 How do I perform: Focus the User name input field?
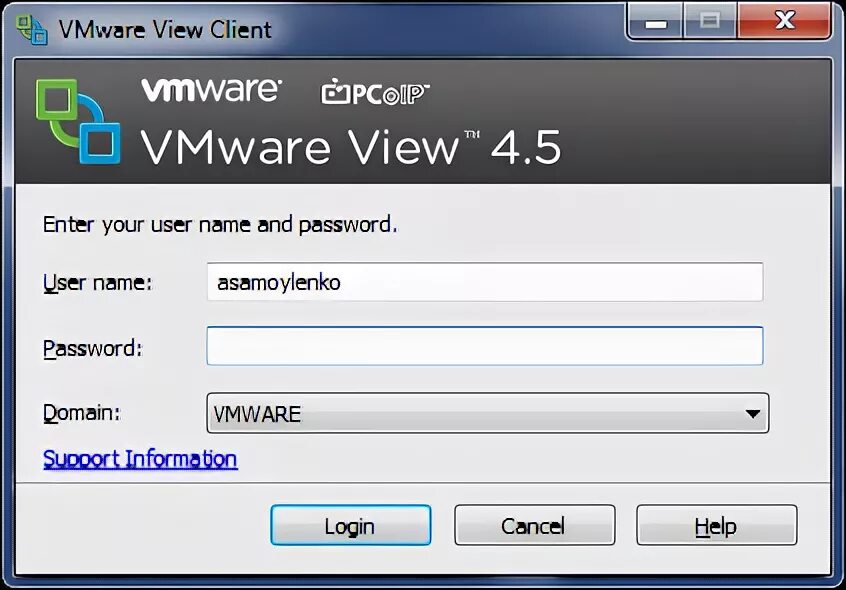485,282
